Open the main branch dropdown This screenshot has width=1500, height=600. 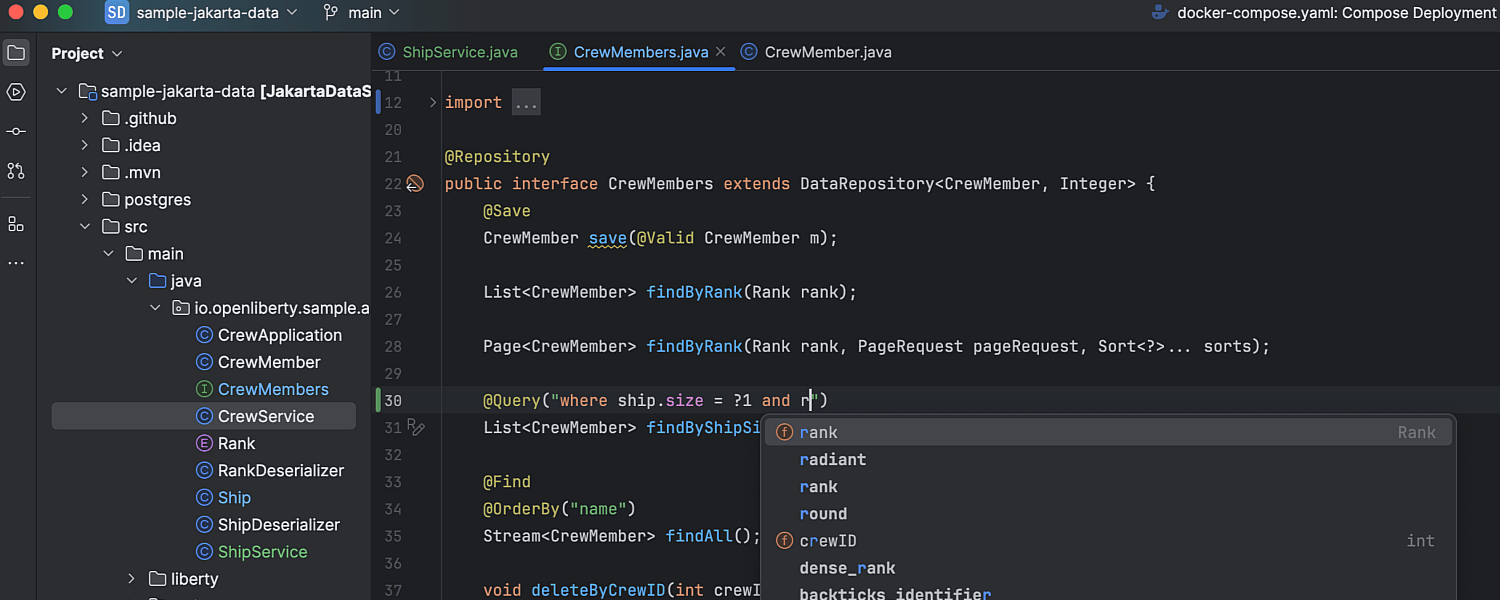[361, 13]
